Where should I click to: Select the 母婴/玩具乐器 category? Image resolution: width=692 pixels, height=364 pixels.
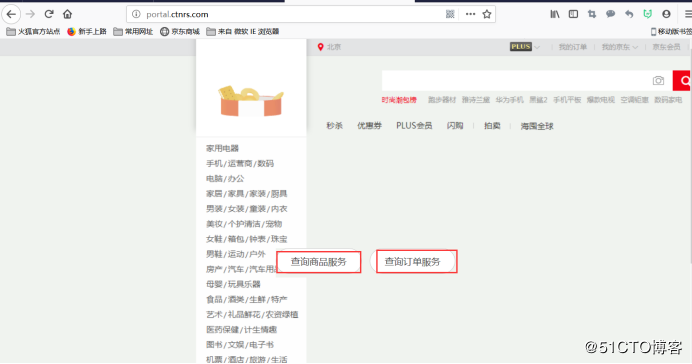coord(233,284)
